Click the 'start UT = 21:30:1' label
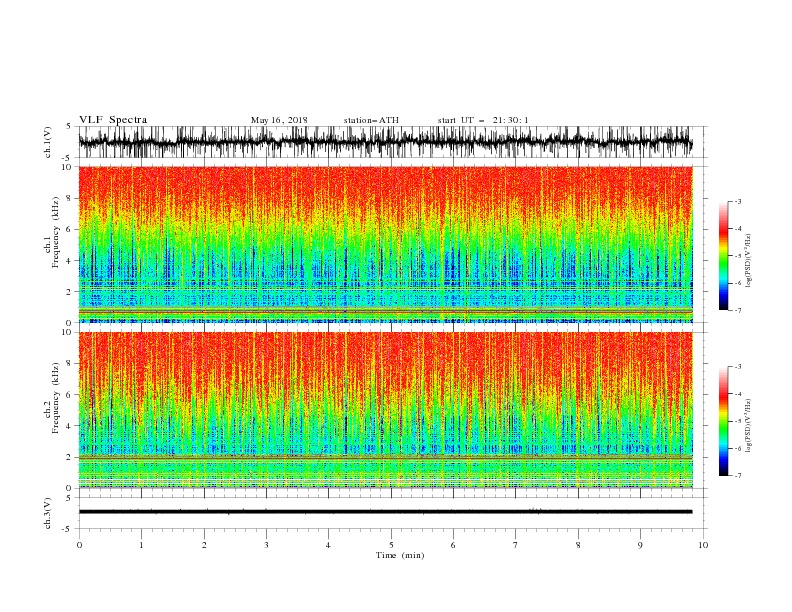The height and width of the screenshot is (612, 792). pyautogui.click(x=483, y=120)
